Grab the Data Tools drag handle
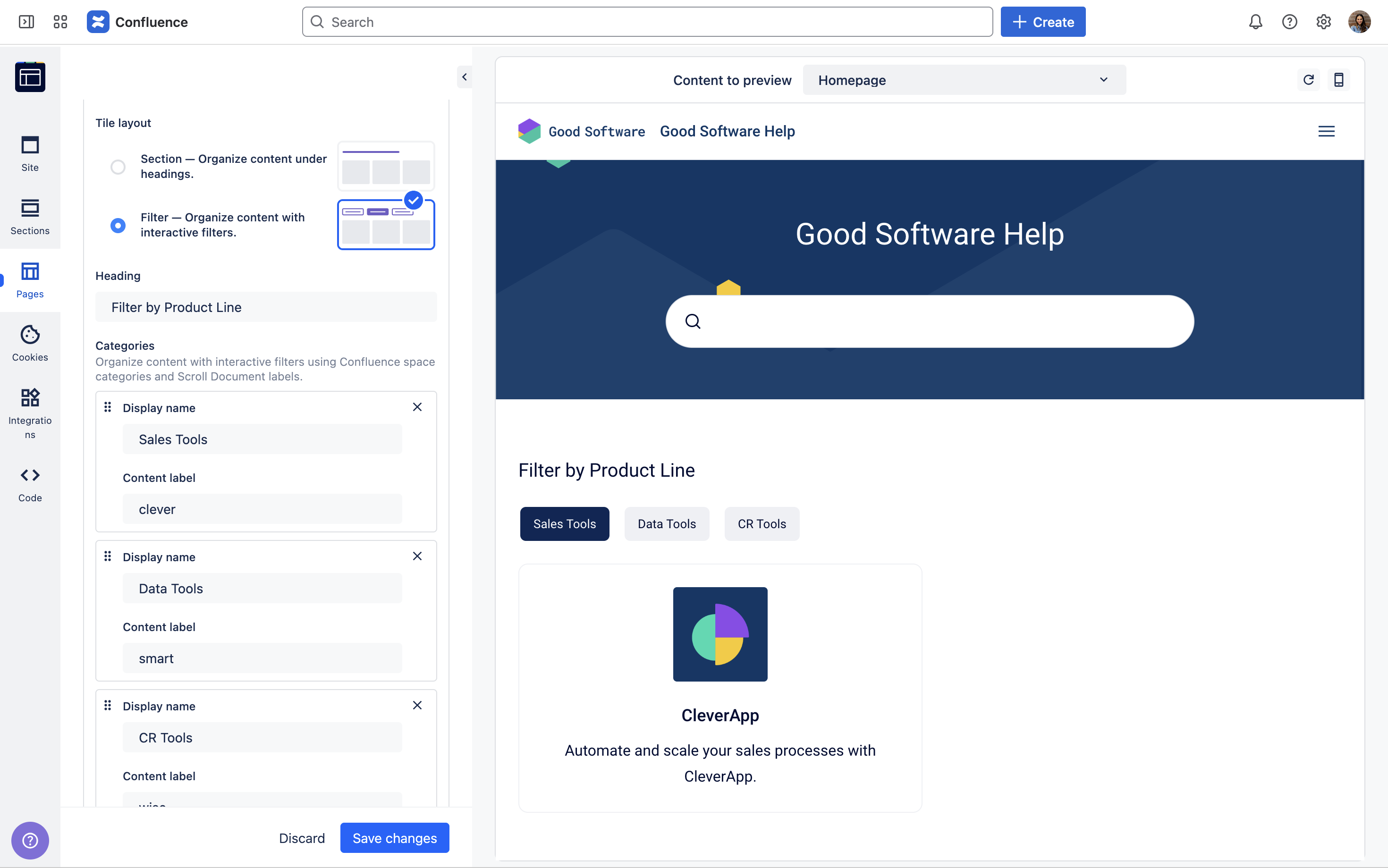This screenshot has width=1388, height=868. 107,556
